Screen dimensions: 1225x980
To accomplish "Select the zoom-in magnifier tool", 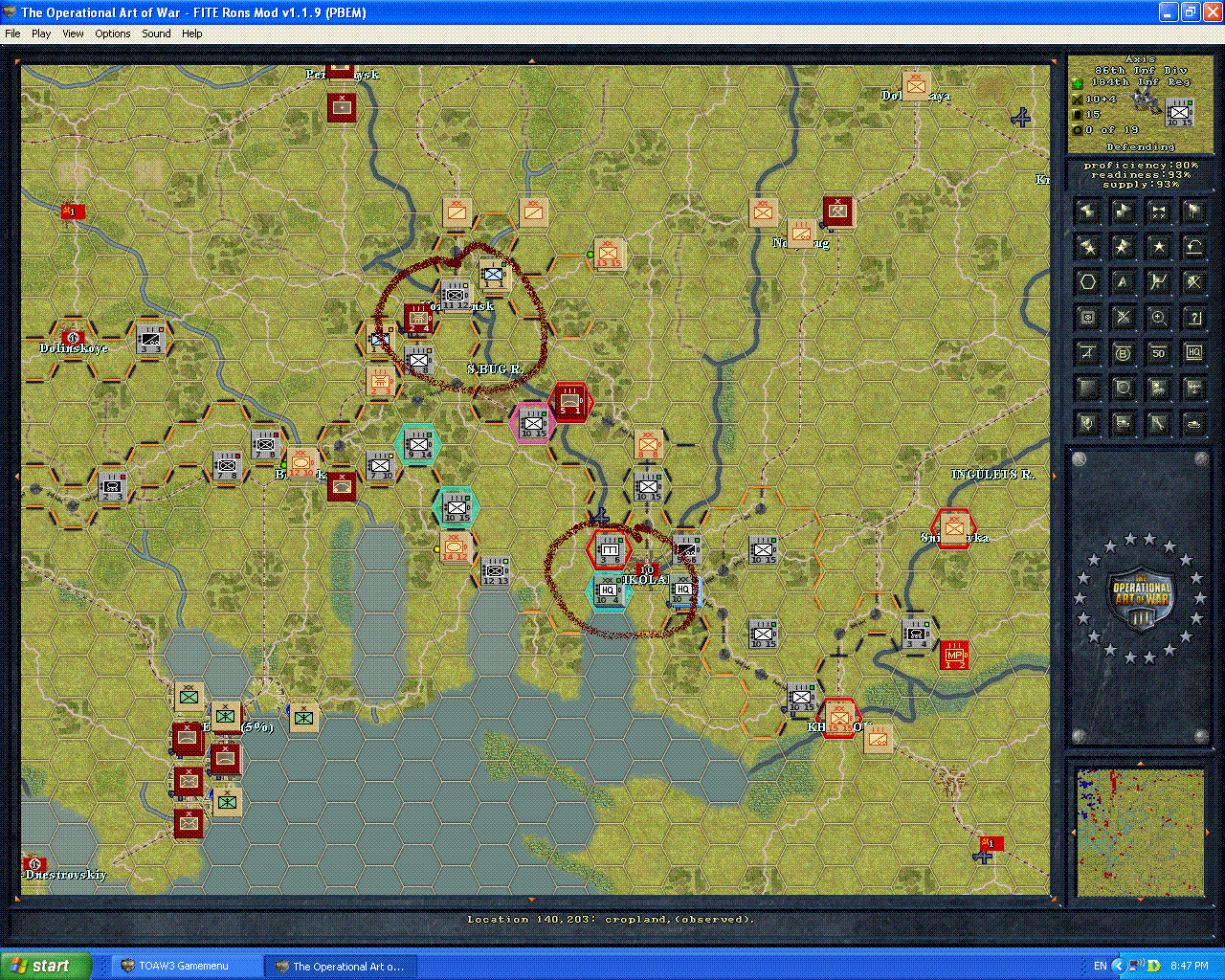I will click(x=1158, y=317).
